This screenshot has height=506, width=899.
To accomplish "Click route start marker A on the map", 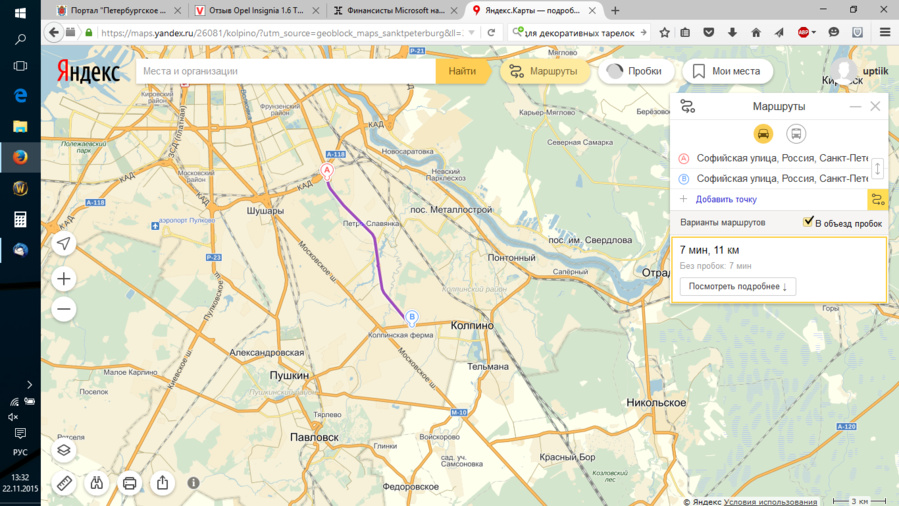I will pos(327,171).
